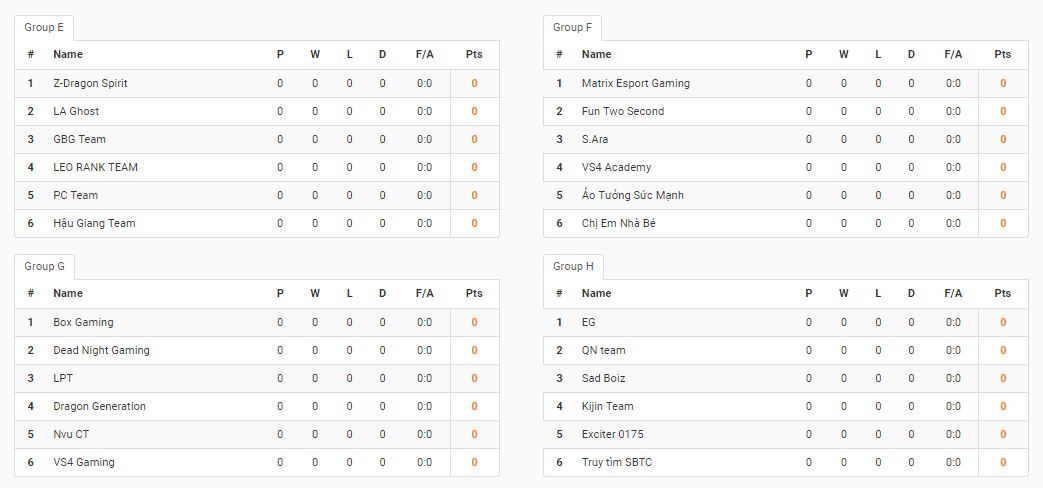
Task: Open the Group G tab
Action: [45, 266]
